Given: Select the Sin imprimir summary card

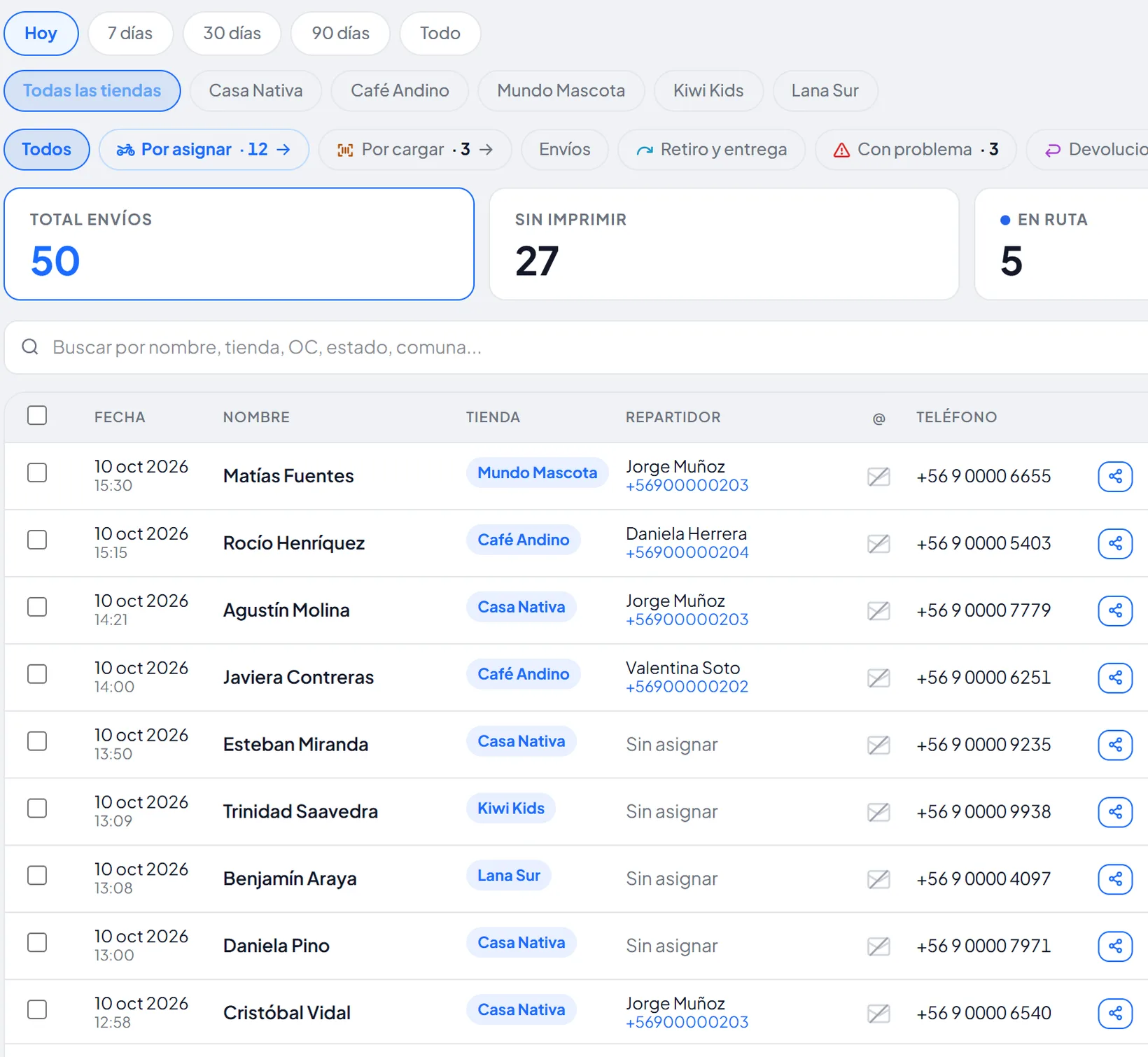Looking at the screenshot, I should (x=724, y=244).
